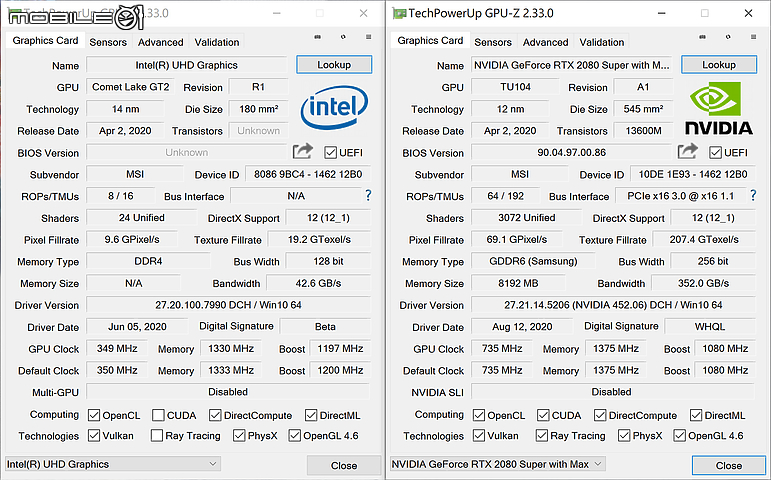Screen dimensions: 771x480
Task: Toggle Vulkan checkbox in the NVIDIA window
Action: tap(479, 436)
